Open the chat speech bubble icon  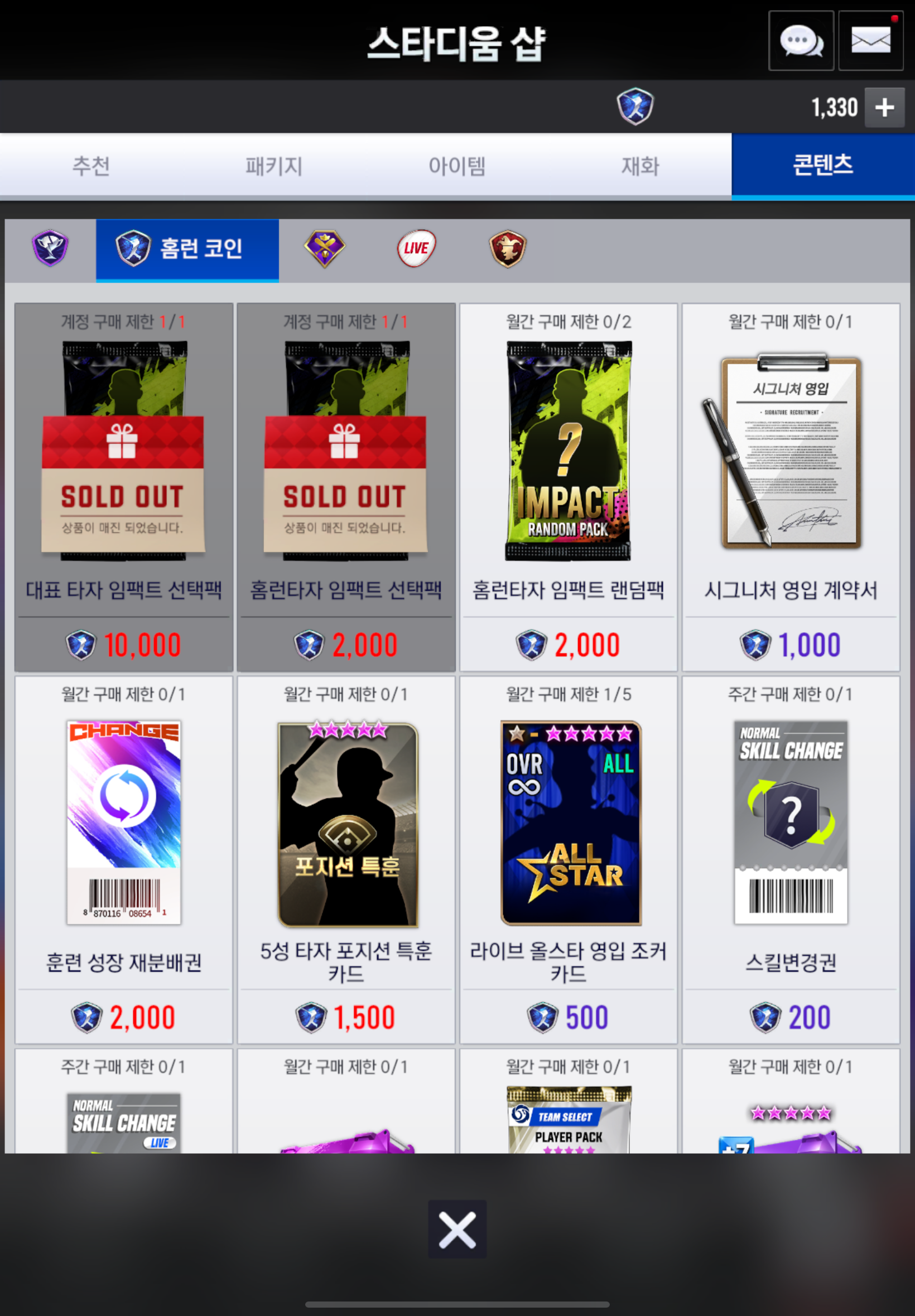click(x=801, y=41)
